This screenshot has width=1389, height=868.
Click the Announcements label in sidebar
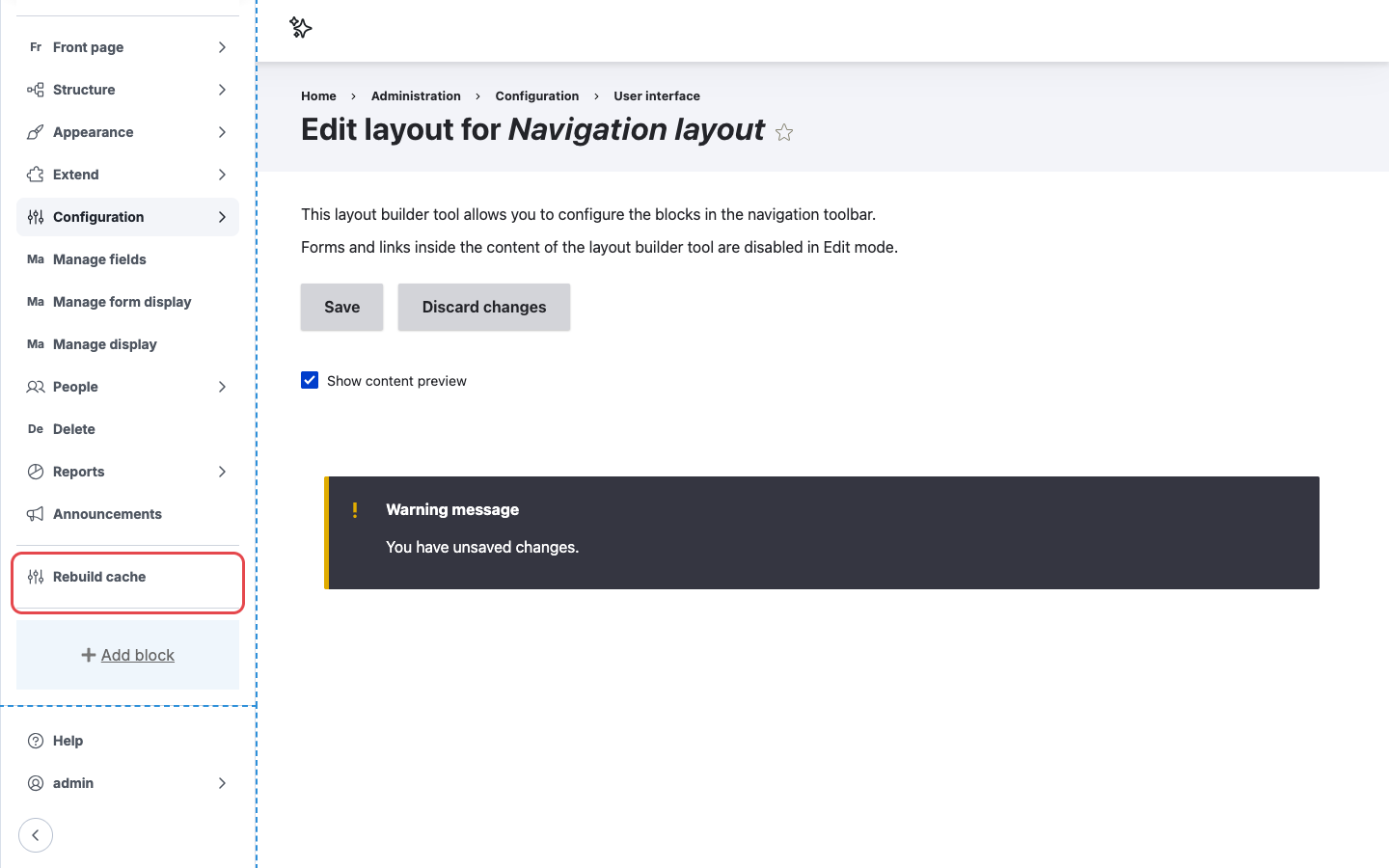(x=107, y=514)
